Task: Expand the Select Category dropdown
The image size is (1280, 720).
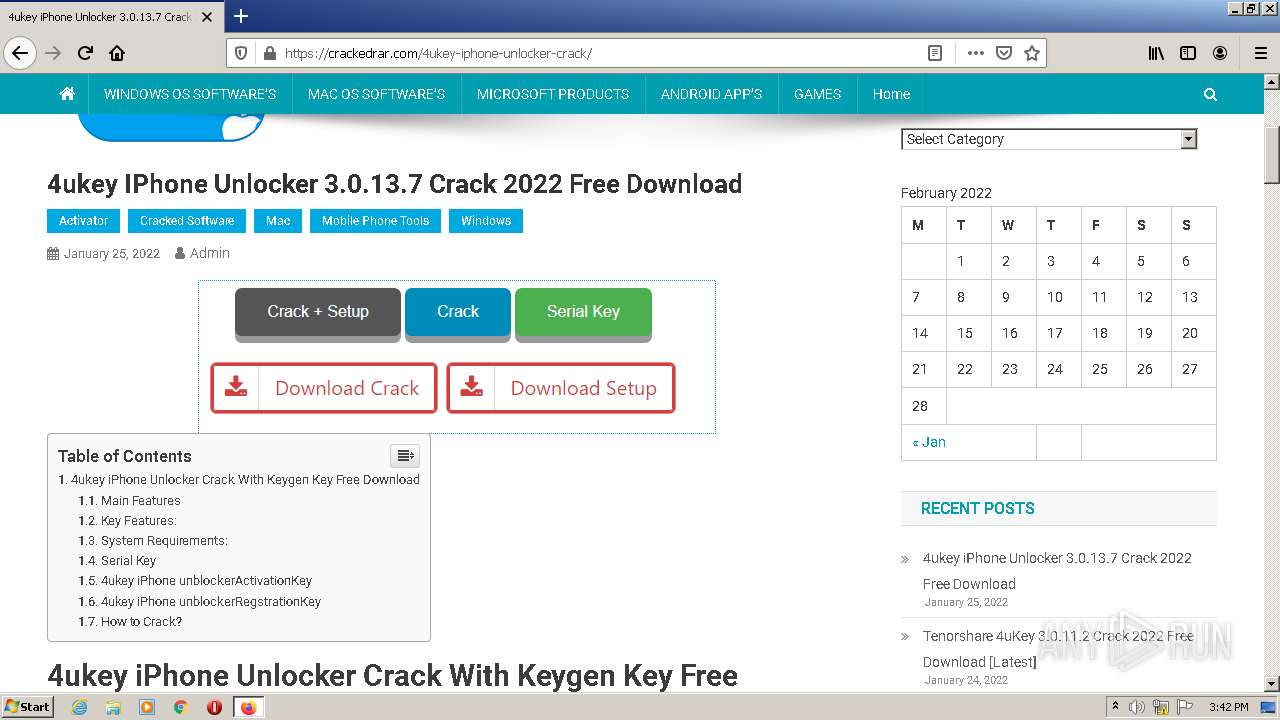Action: tap(1049, 139)
